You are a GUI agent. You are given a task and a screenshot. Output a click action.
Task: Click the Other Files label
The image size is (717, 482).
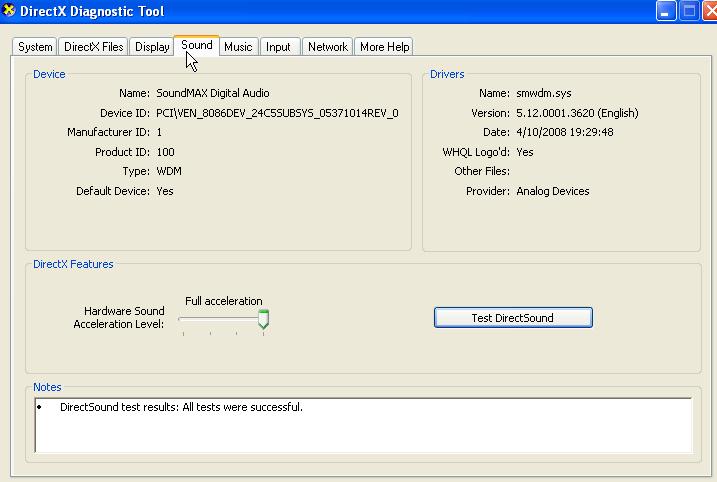tap(482, 171)
